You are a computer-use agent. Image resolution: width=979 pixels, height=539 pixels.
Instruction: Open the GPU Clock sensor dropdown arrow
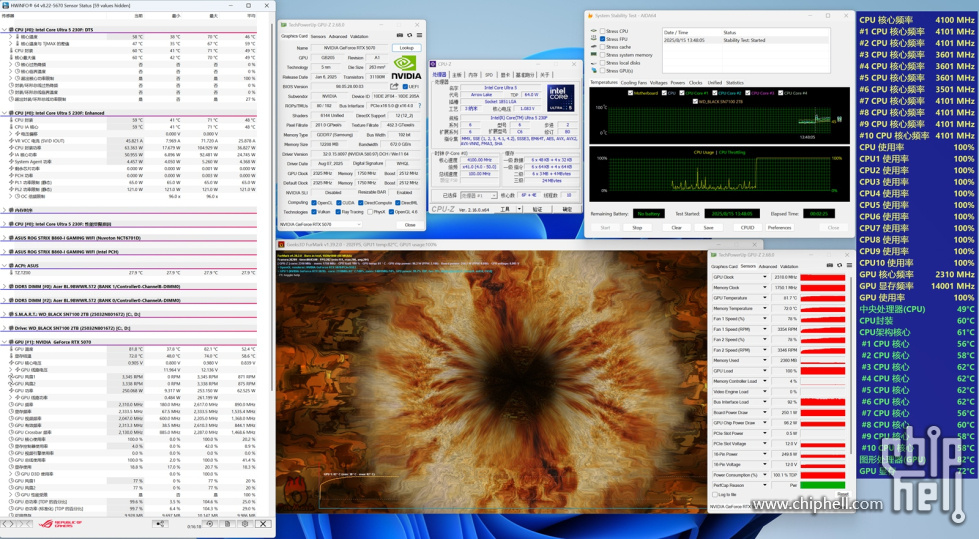(765, 277)
